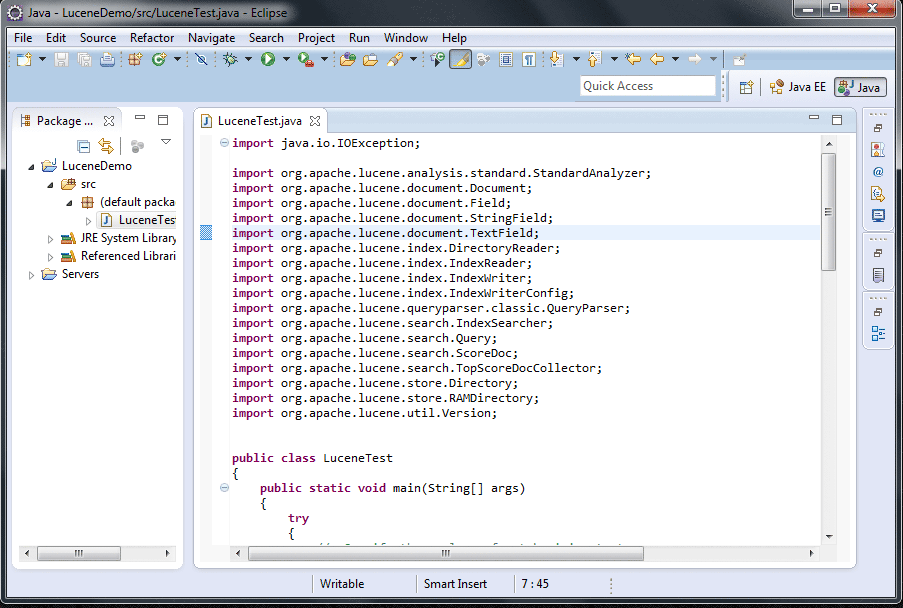Select the Java perspective button
This screenshot has height=608, width=903.
[860, 87]
